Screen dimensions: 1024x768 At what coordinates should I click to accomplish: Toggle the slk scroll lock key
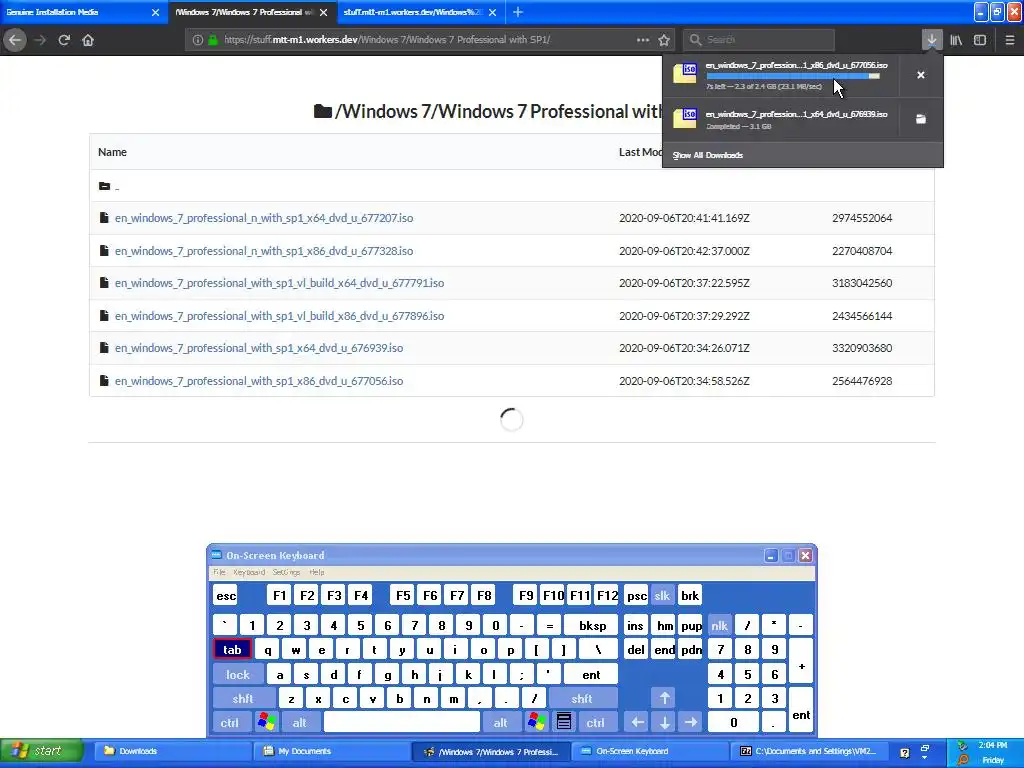coord(662,596)
